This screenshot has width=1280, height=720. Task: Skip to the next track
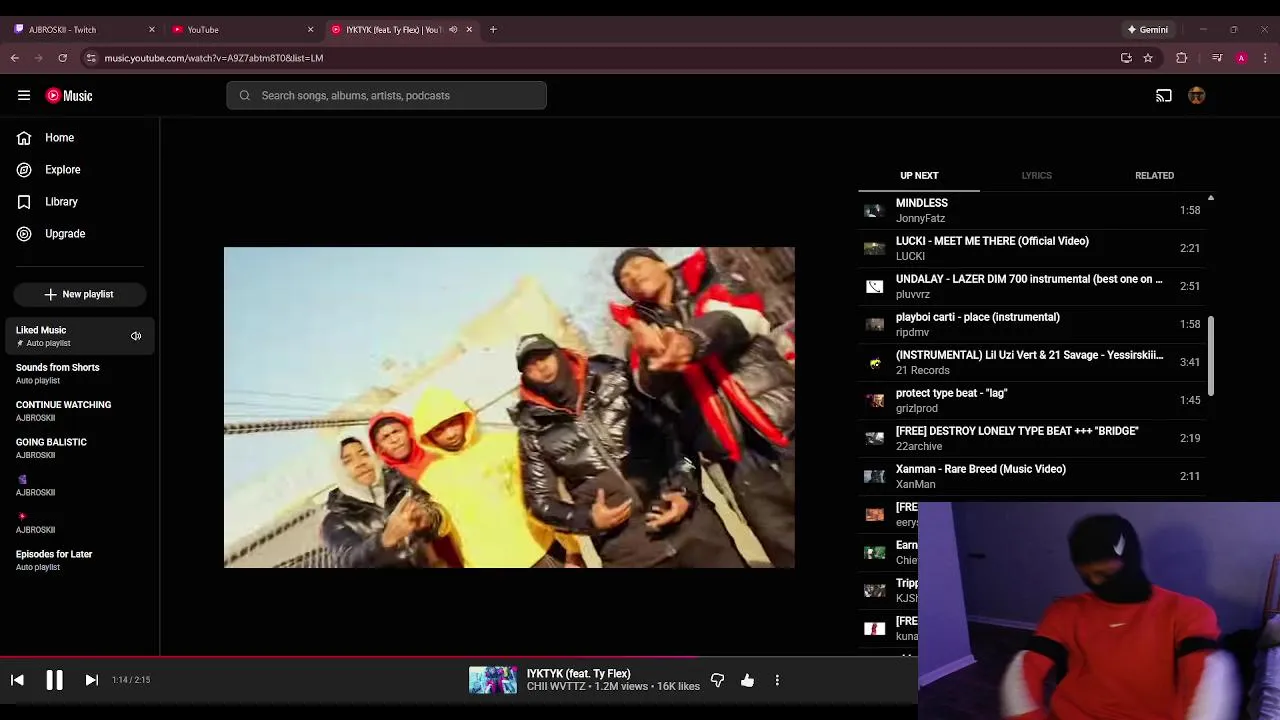click(x=91, y=680)
